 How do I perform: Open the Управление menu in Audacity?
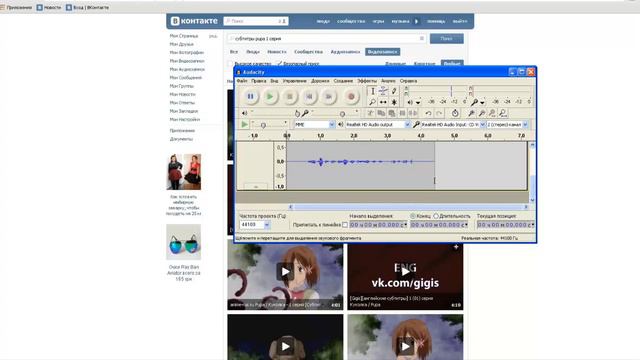pyautogui.click(x=294, y=81)
